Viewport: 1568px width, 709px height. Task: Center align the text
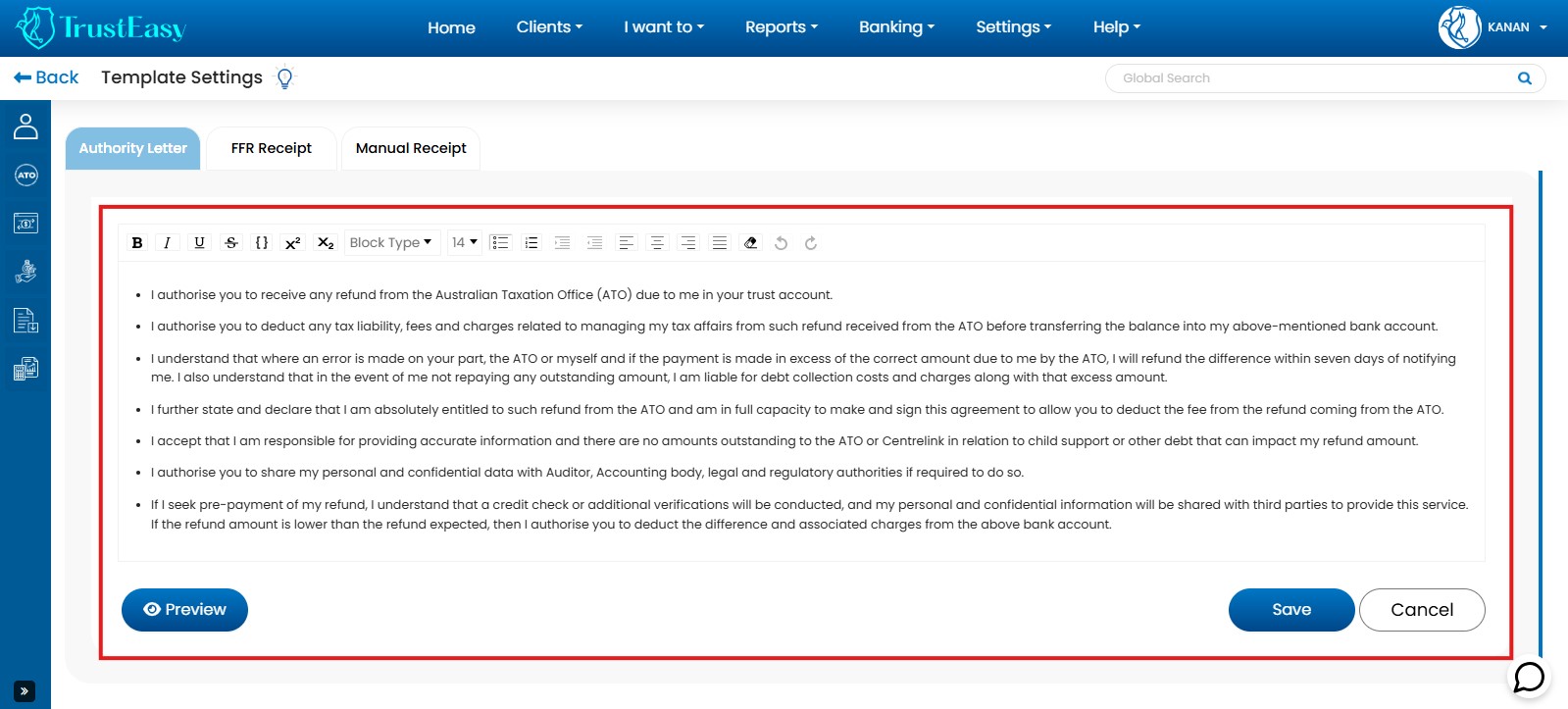click(657, 243)
